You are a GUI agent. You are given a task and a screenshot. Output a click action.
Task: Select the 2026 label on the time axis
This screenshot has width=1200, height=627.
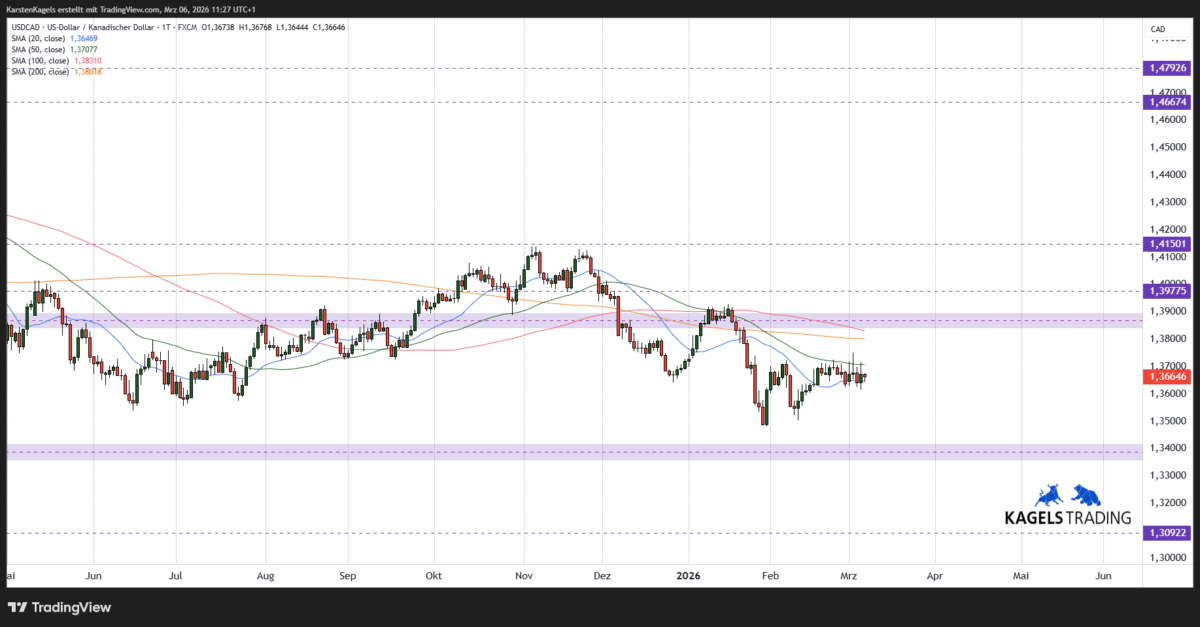pyautogui.click(x=688, y=576)
